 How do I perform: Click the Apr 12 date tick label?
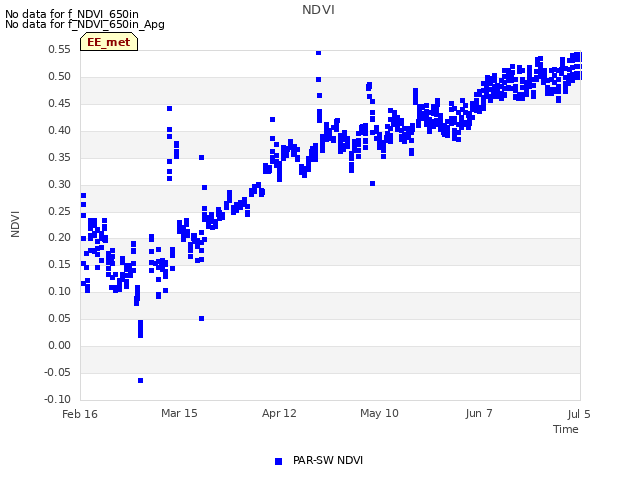coord(279,413)
